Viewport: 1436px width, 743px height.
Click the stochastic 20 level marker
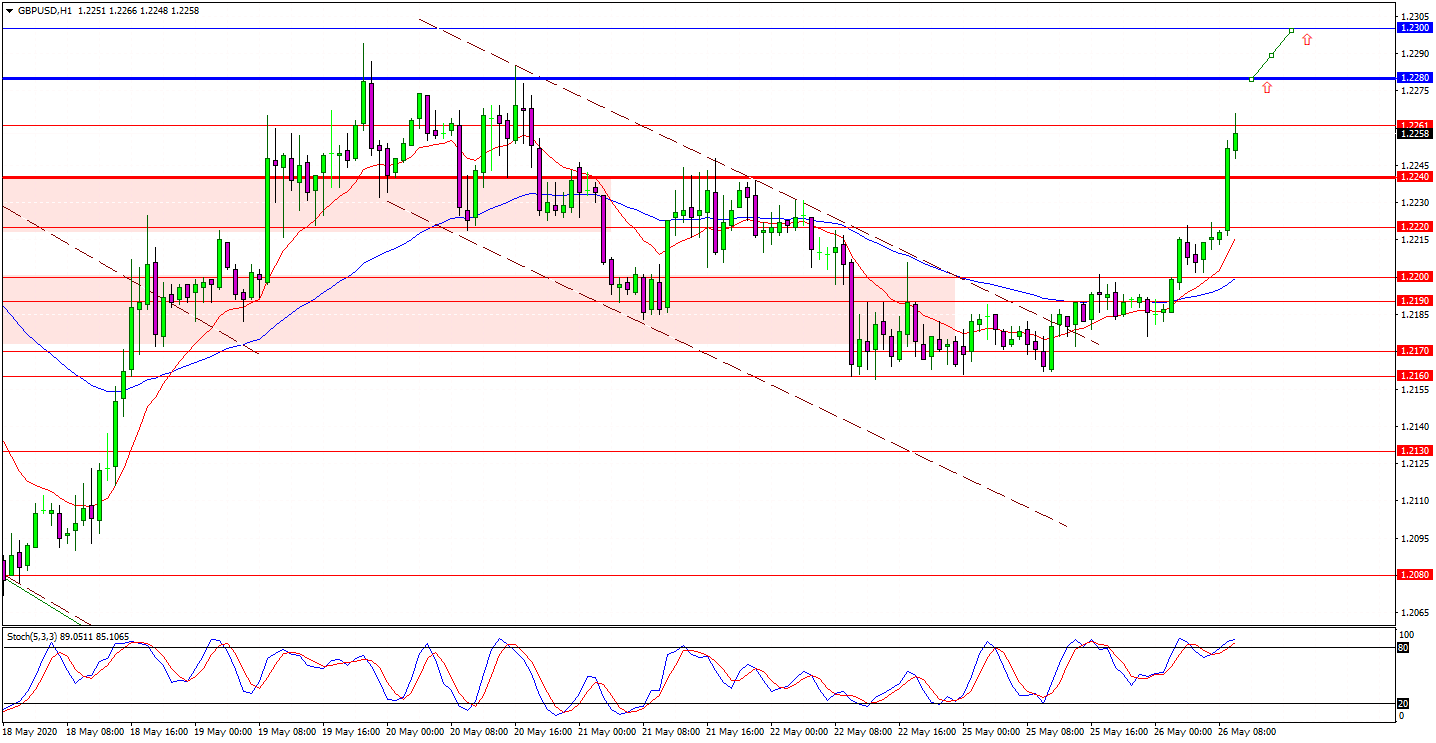(x=1402, y=704)
